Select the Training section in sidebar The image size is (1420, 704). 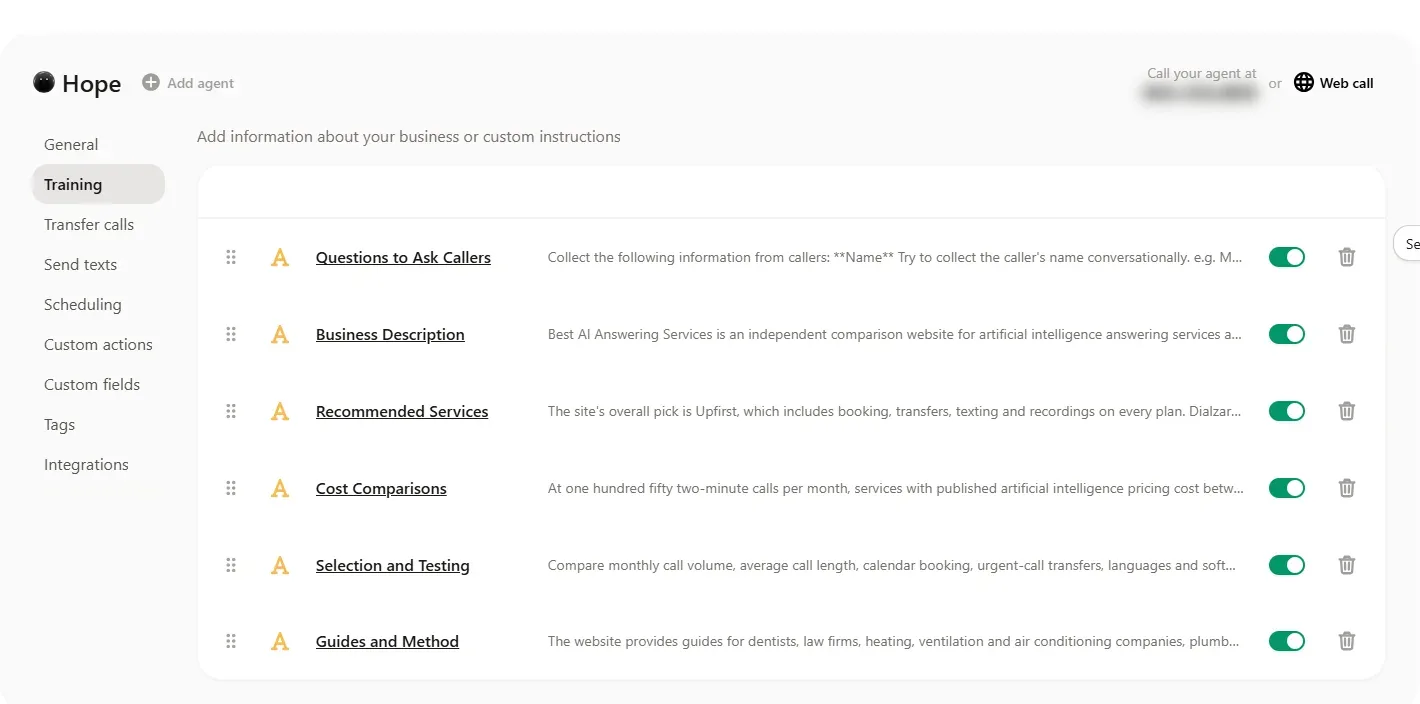98,184
